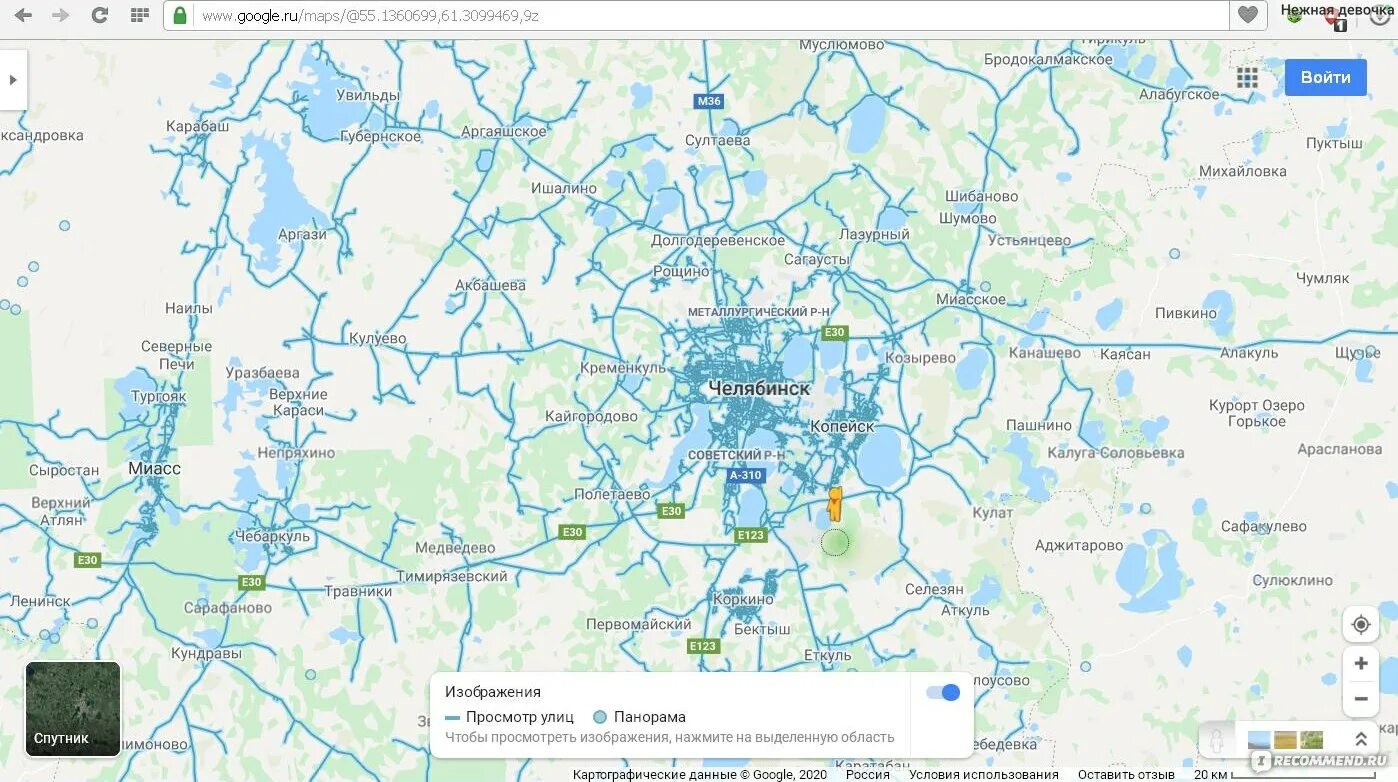
Task: Click the Курорт Озеро Горькое label
Action: coord(1256,413)
